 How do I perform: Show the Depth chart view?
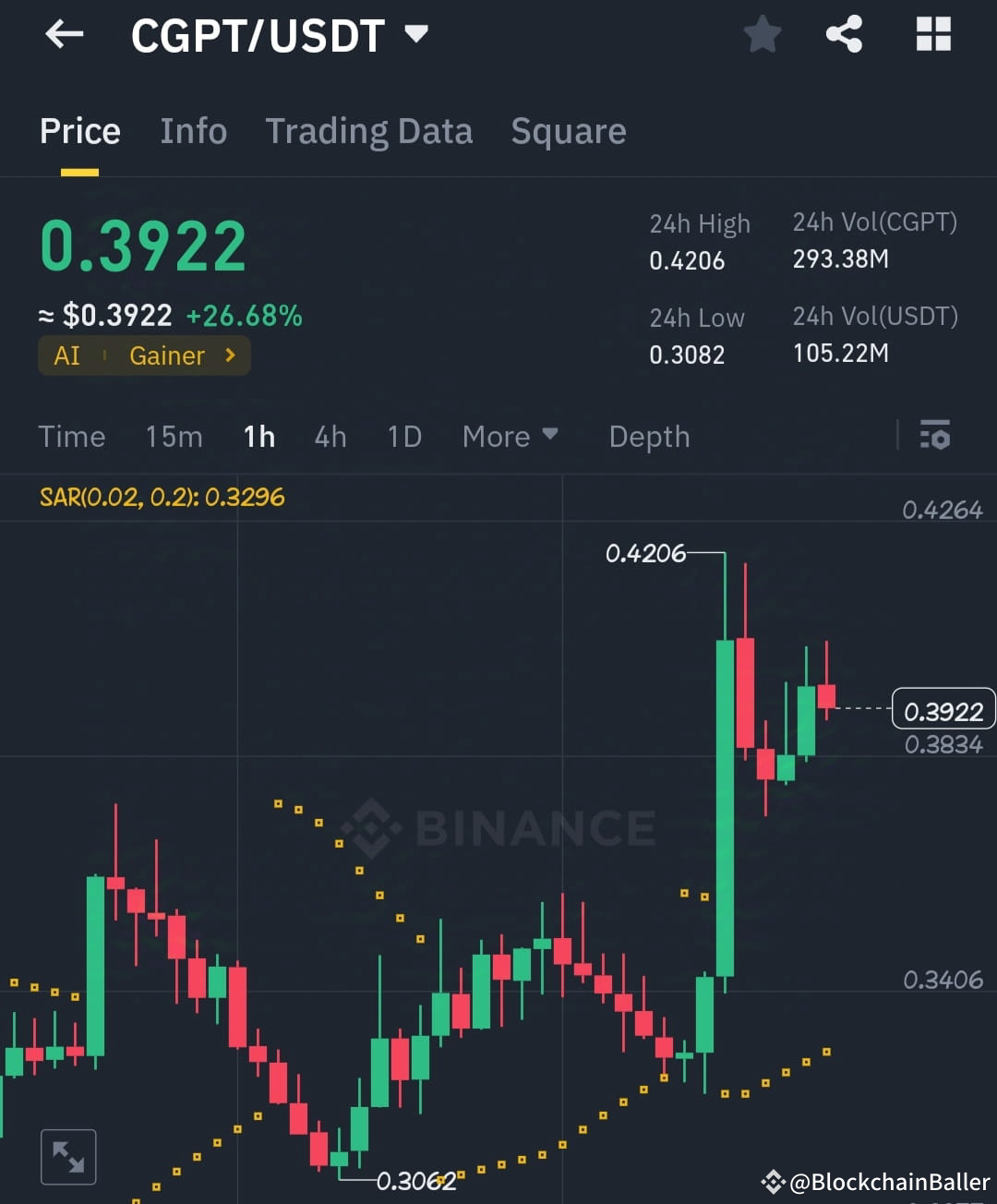point(649,436)
